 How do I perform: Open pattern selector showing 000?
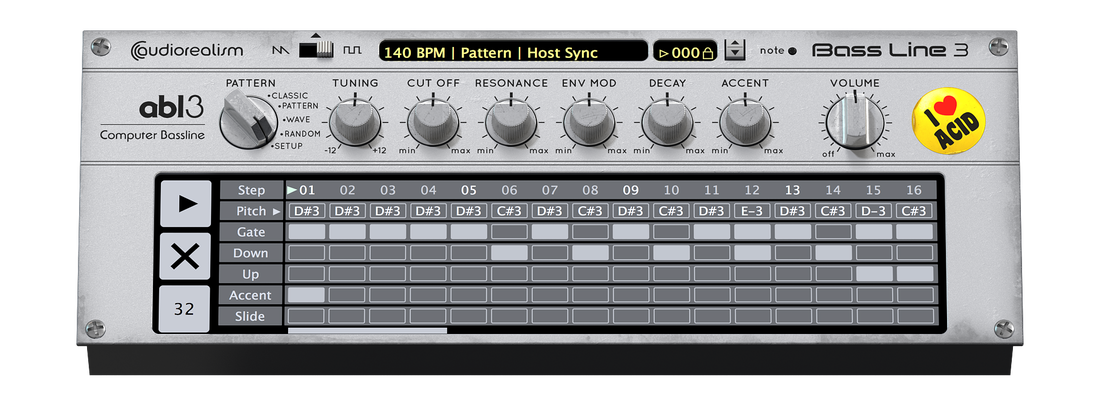coord(685,52)
